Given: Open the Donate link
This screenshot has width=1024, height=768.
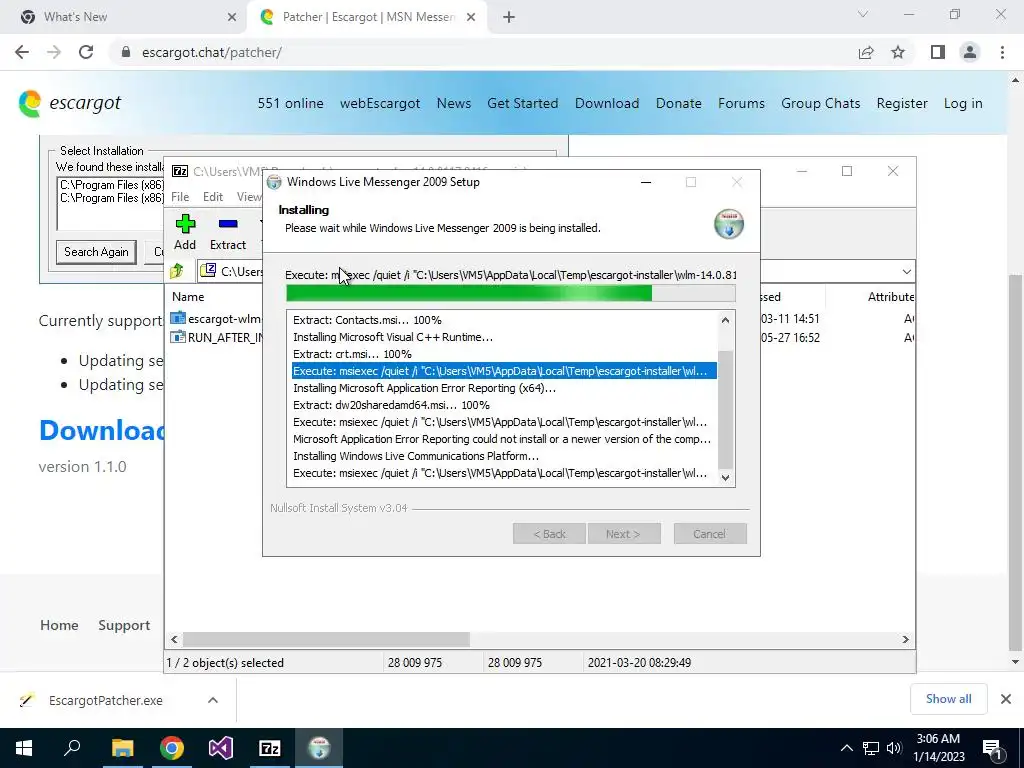Looking at the screenshot, I should click(x=679, y=103).
